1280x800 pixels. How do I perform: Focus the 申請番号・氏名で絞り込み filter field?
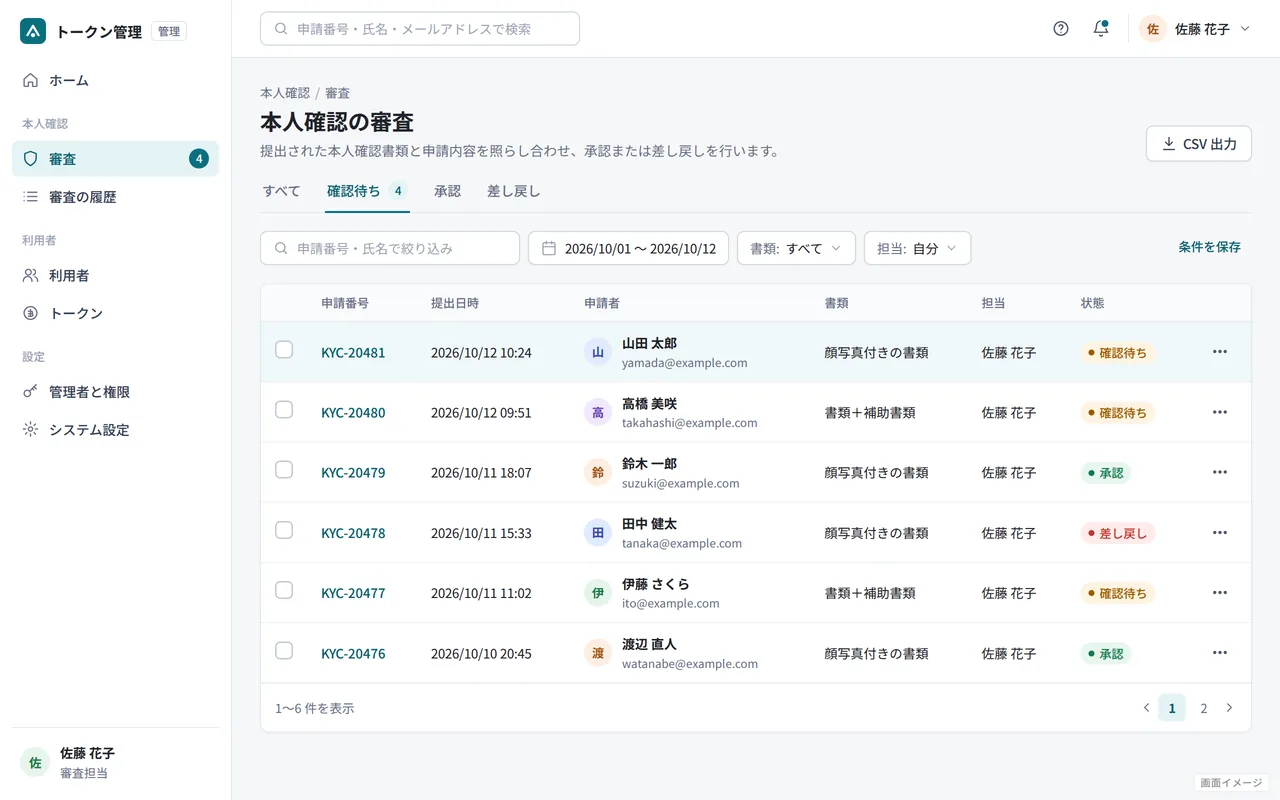point(390,248)
